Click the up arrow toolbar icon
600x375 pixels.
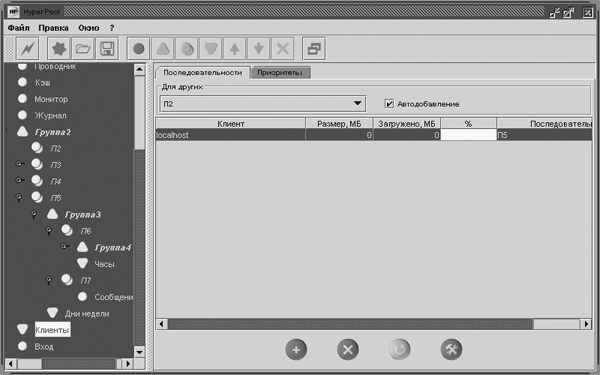[235, 49]
